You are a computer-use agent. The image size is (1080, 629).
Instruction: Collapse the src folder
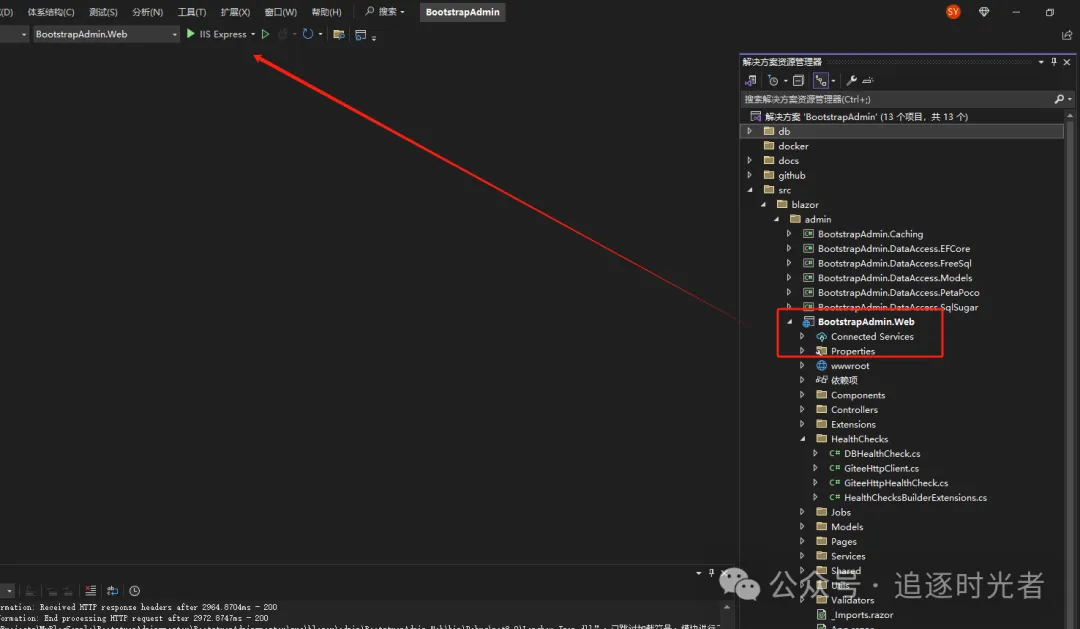749,190
